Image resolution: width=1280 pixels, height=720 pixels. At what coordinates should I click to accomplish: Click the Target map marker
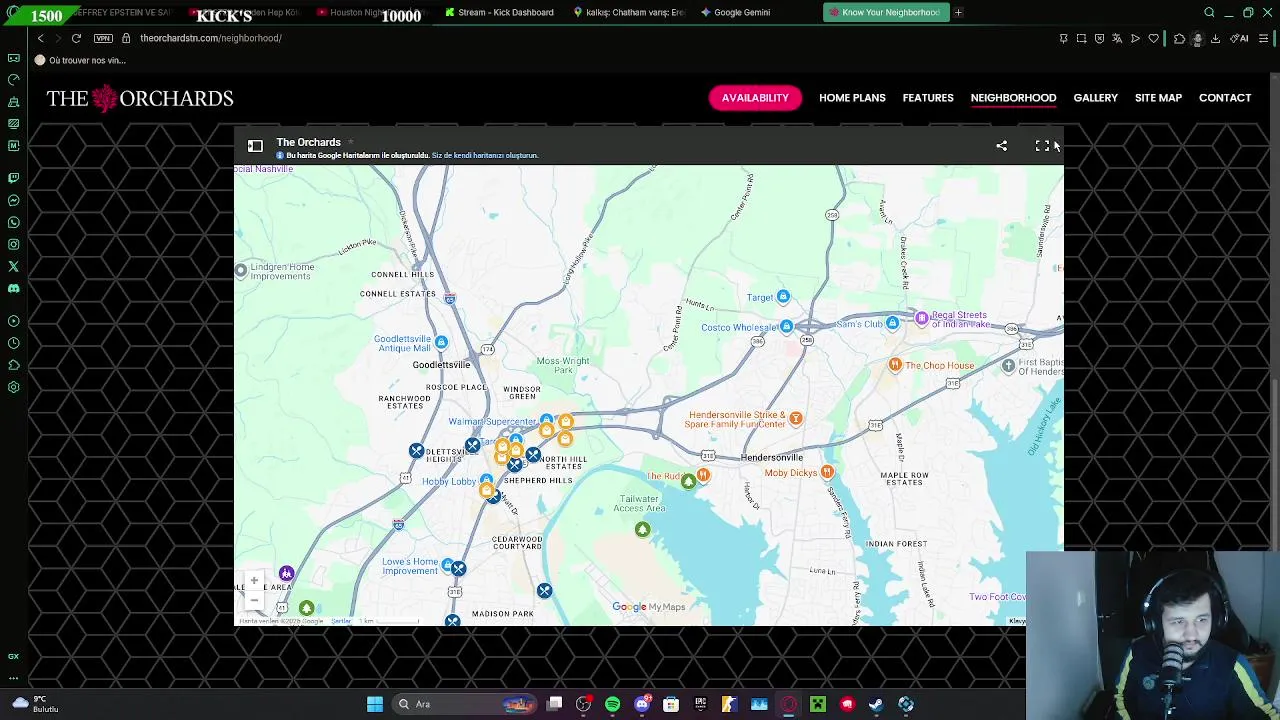783,296
